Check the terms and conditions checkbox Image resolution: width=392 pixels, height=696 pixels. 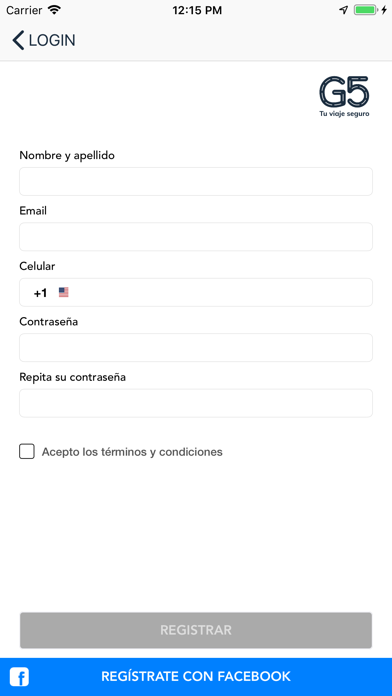27,451
